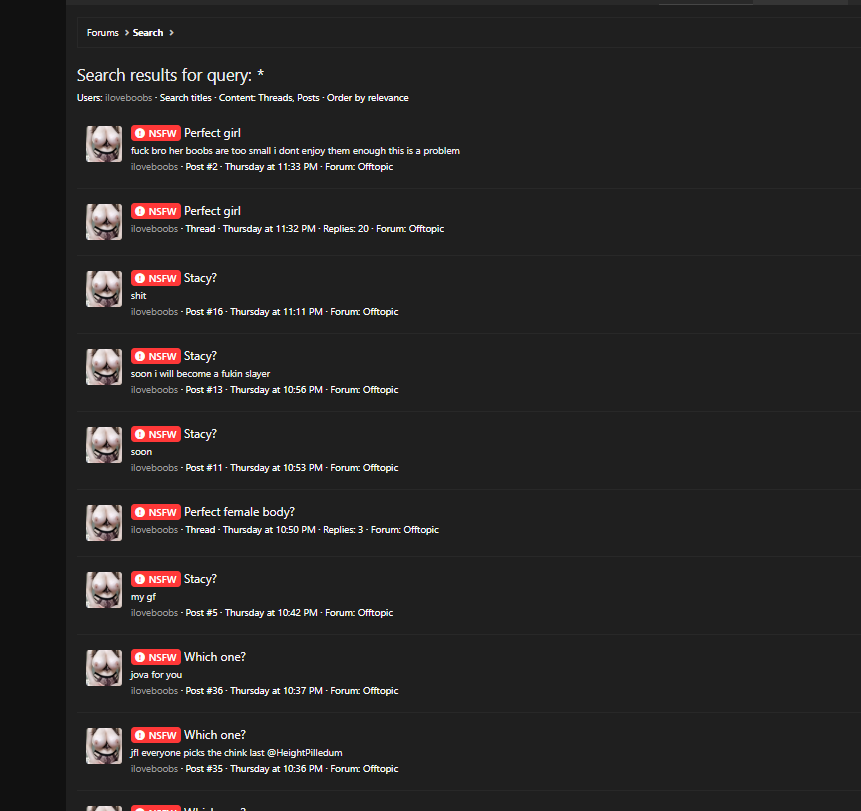861x811 pixels.
Task: Open the 'Stacy?' post #5 result title
Action: pos(200,579)
